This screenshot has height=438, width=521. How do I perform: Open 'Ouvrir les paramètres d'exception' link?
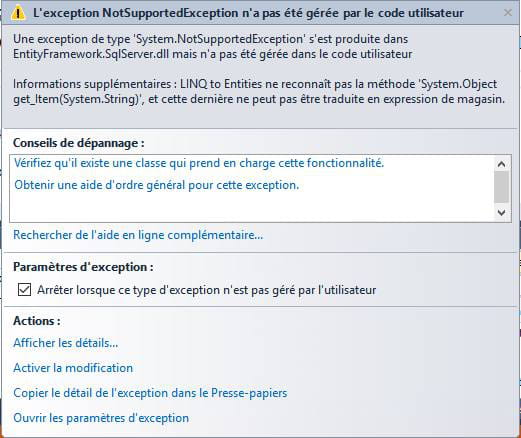pos(101,418)
